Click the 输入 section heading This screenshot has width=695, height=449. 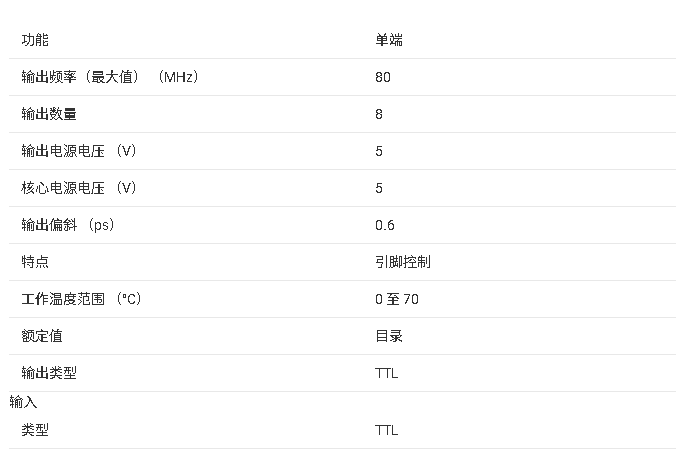coord(23,402)
